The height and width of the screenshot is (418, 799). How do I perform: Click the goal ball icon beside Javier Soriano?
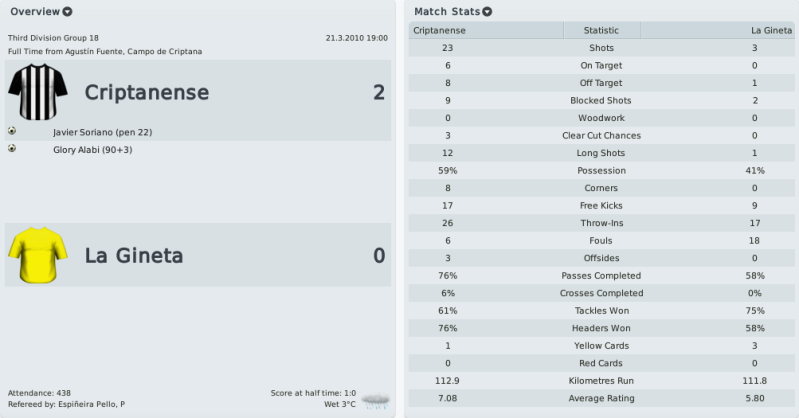coord(12,131)
